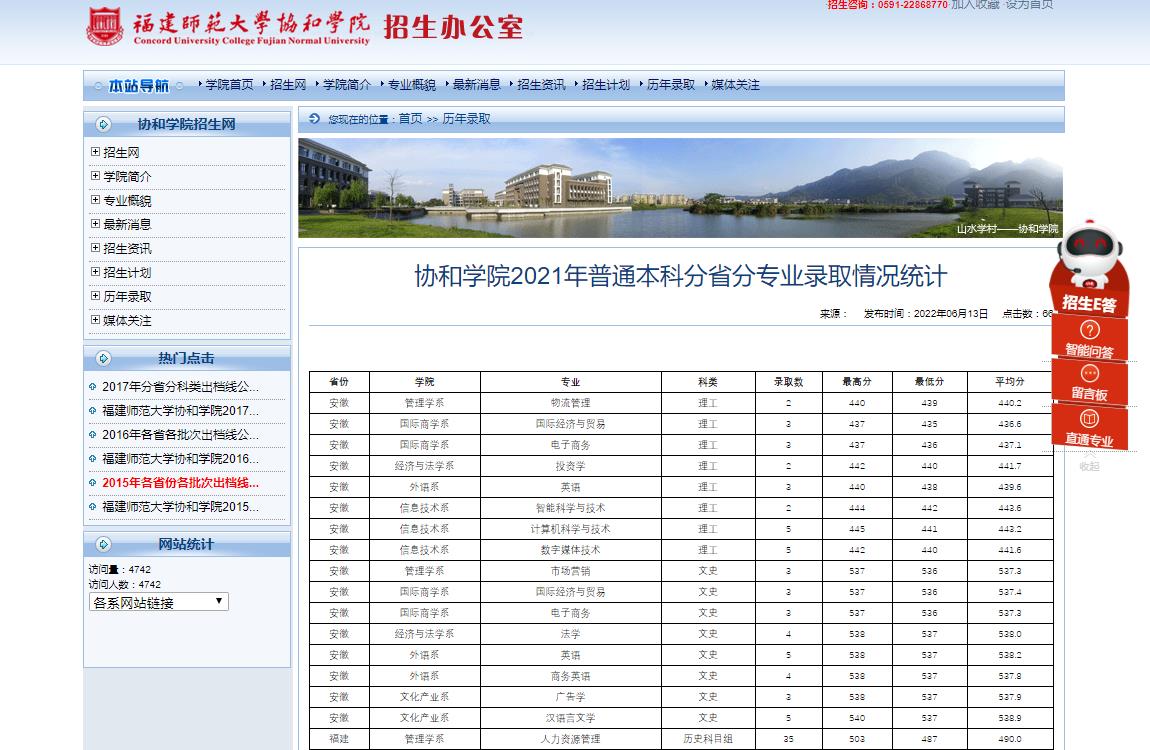Open hot link 2016年各省各批次出档线公...
Image resolution: width=1150 pixels, height=750 pixels.
(x=180, y=435)
